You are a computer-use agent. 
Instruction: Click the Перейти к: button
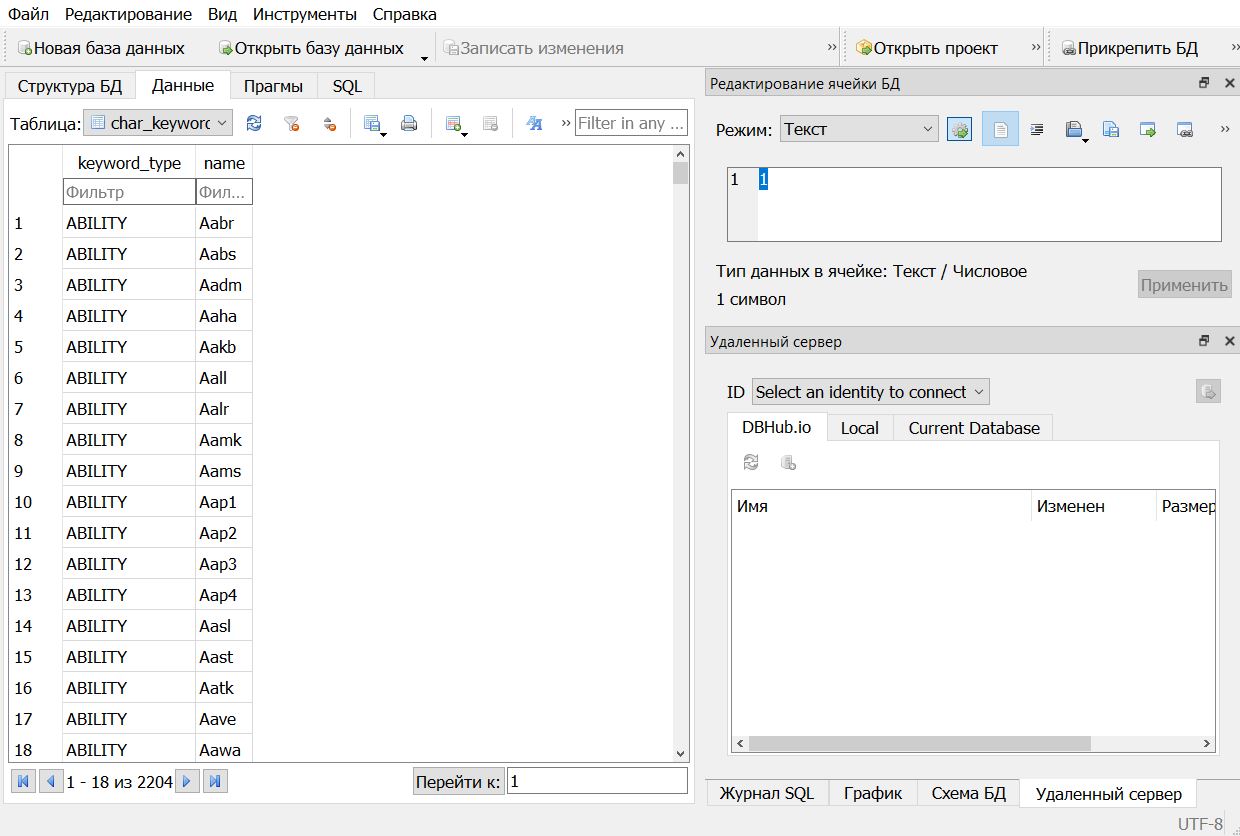[x=459, y=782]
